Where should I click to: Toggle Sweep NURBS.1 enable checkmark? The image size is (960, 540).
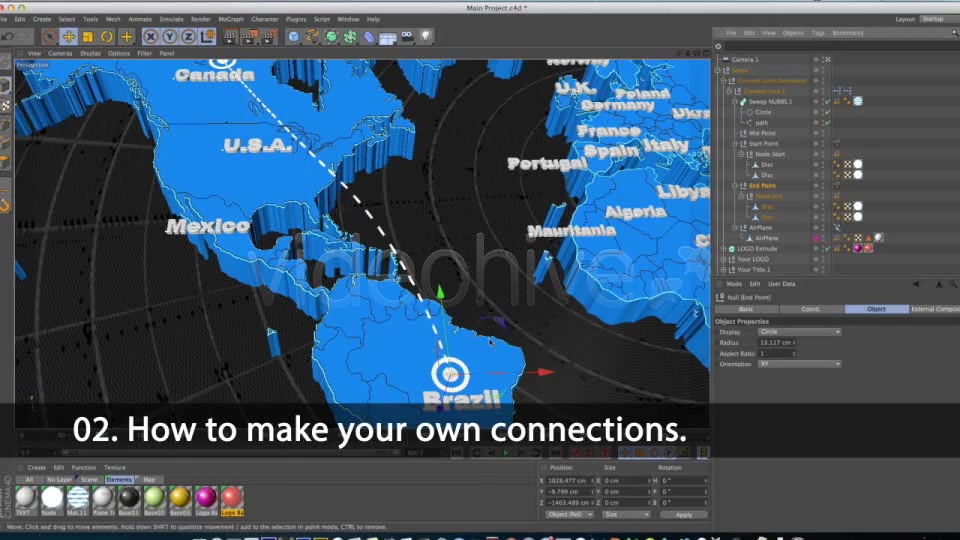pos(828,102)
